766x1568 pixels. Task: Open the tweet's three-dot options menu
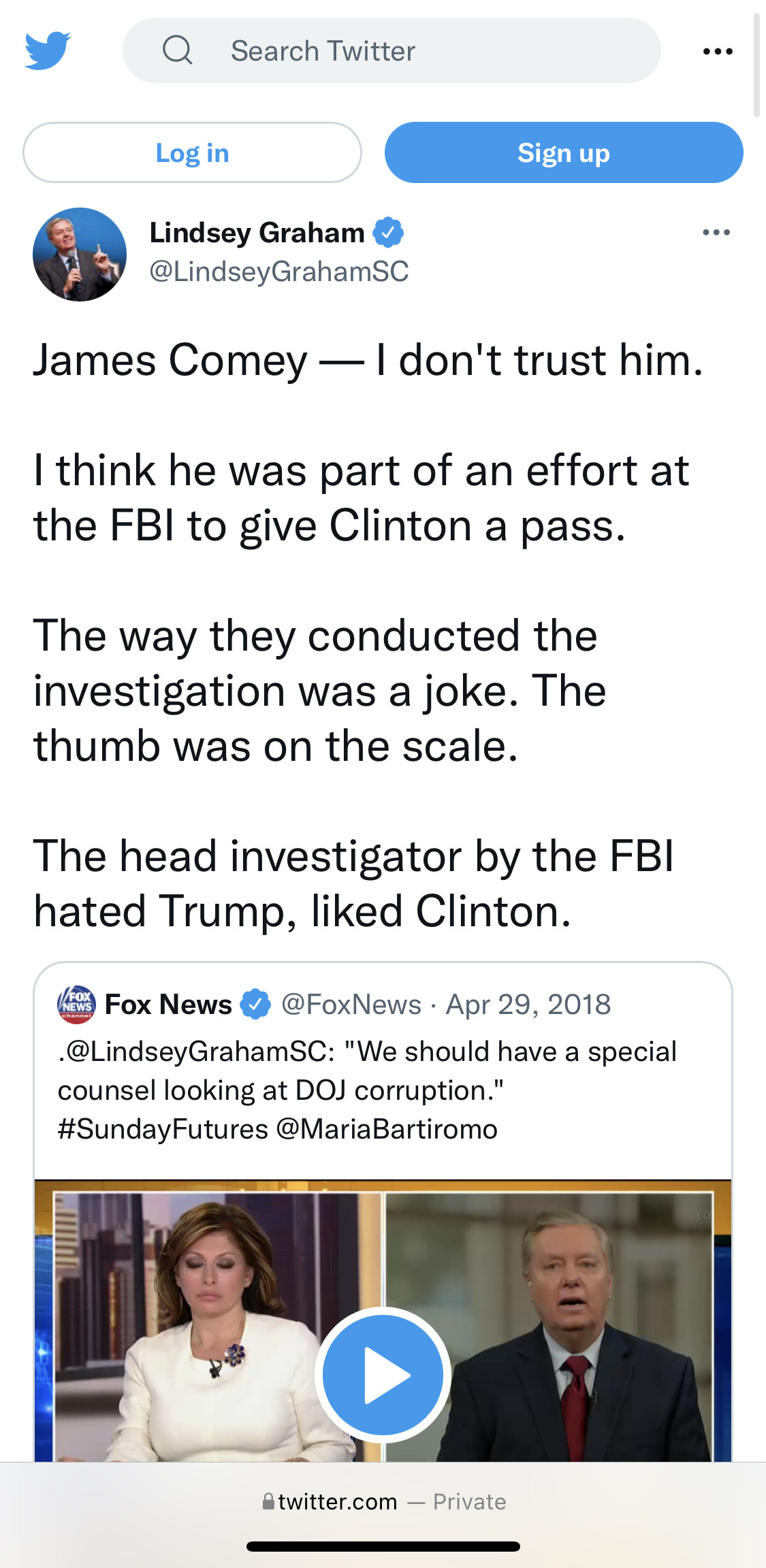tap(716, 233)
